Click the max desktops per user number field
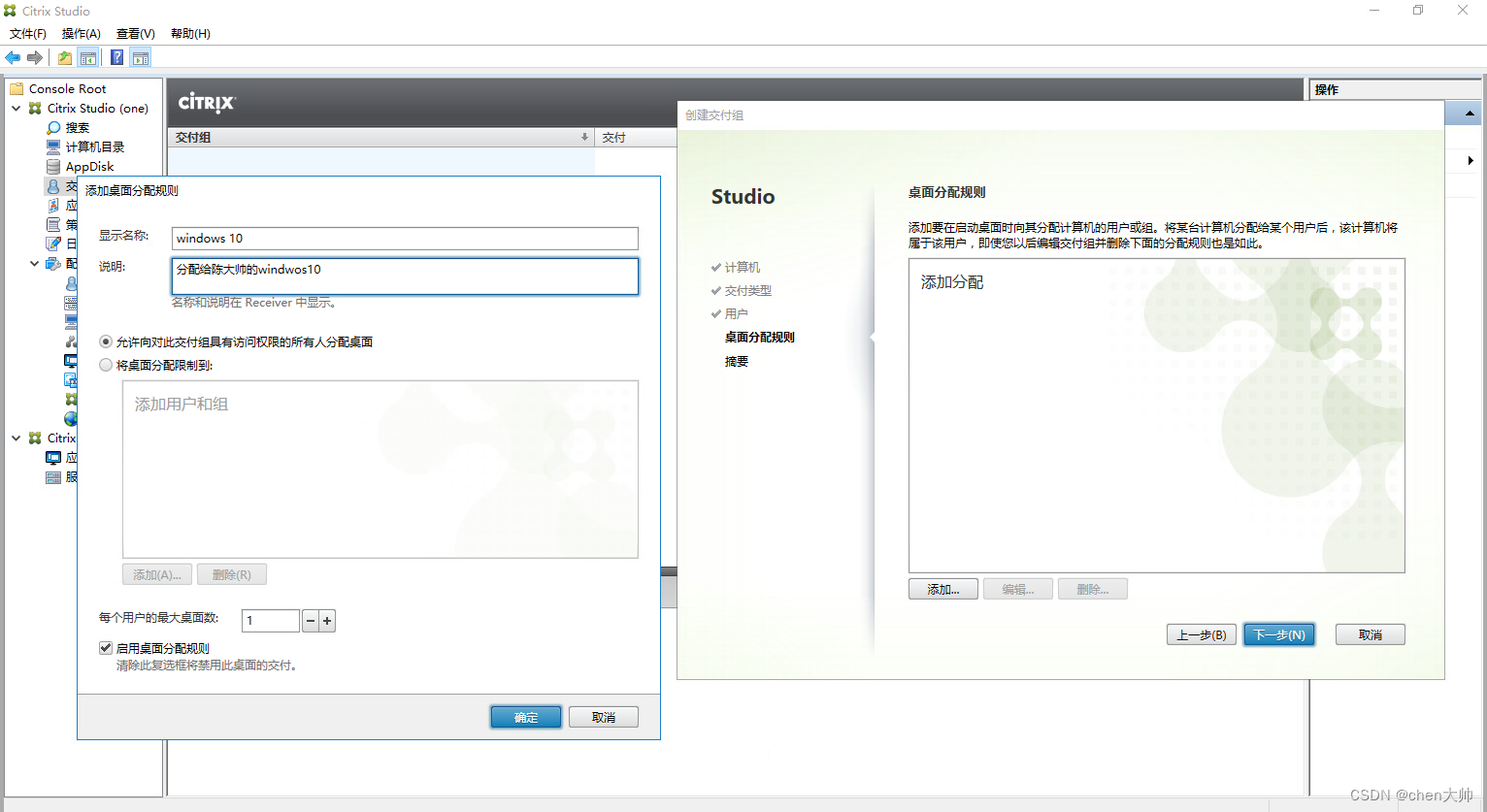The image size is (1487, 812). coord(271,621)
